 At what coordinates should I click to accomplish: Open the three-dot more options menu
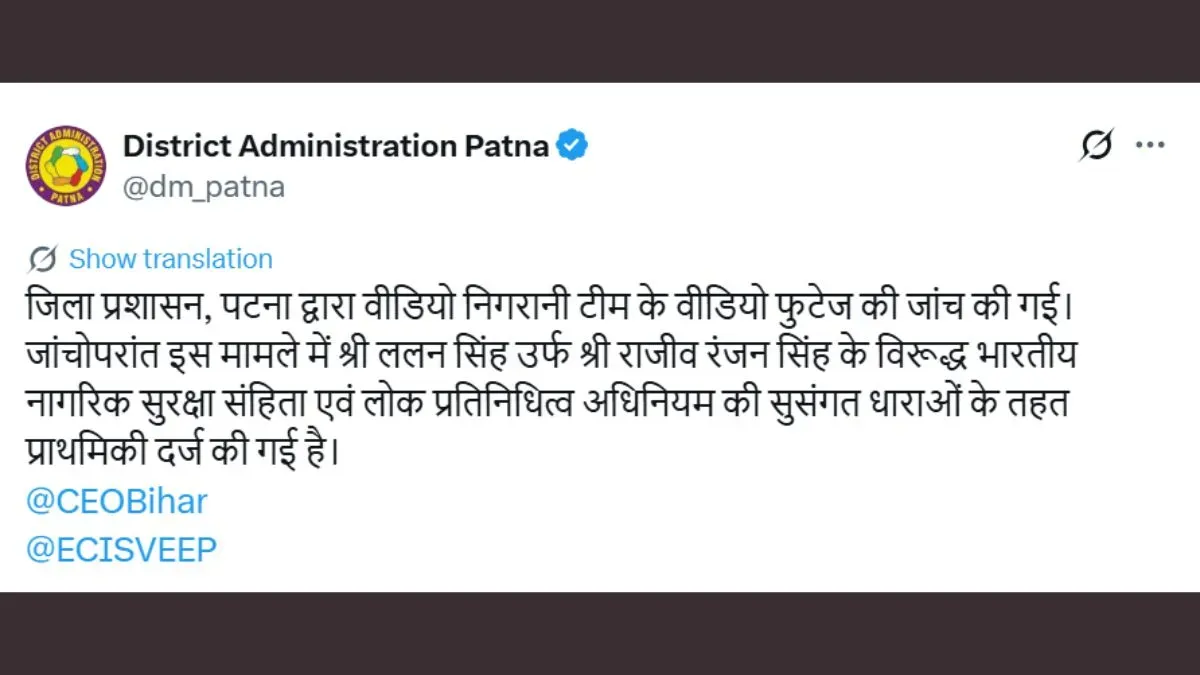(x=1150, y=146)
